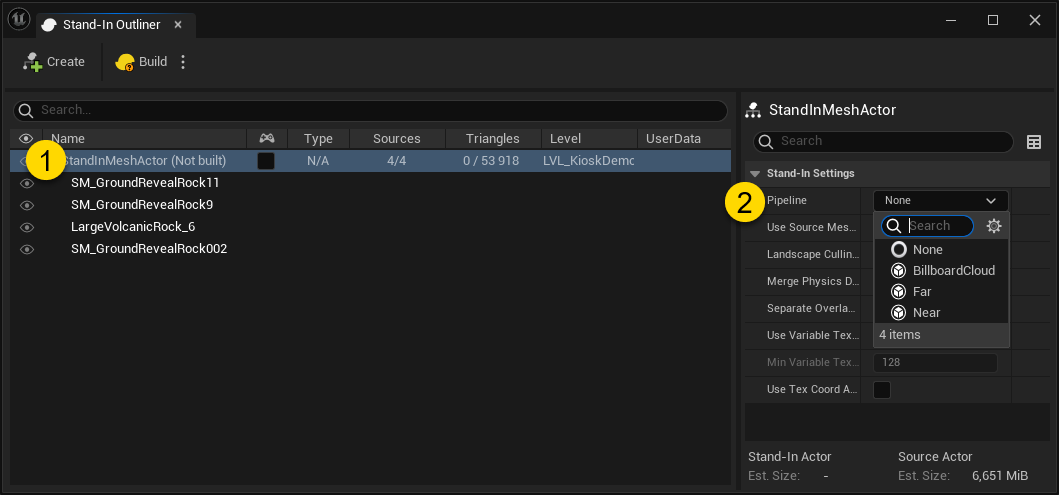Sort by the Sources column
Image resolution: width=1059 pixels, height=495 pixels.
click(x=396, y=138)
